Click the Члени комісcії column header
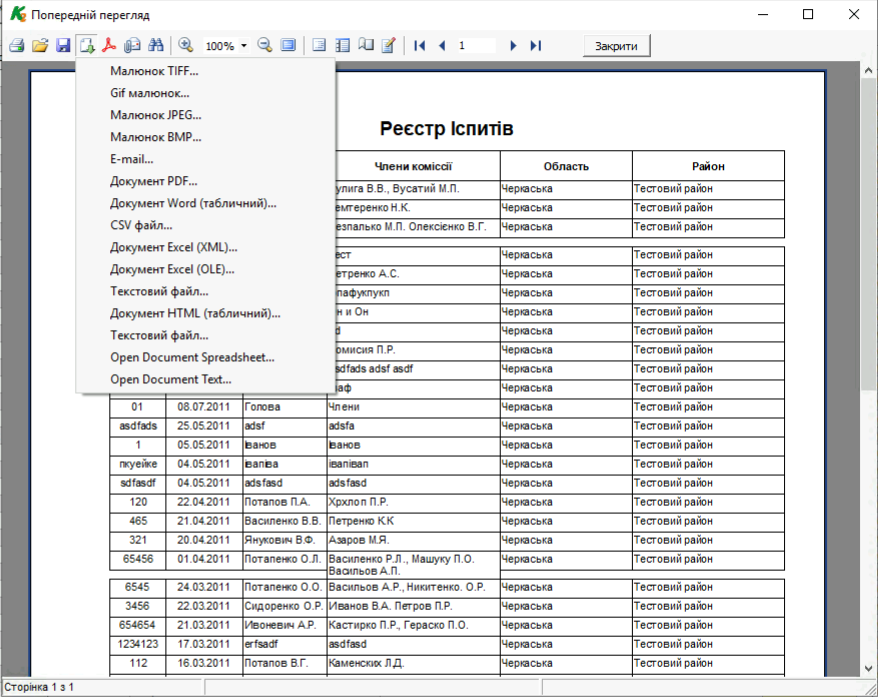The height and width of the screenshot is (697, 878). click(413, 166)
